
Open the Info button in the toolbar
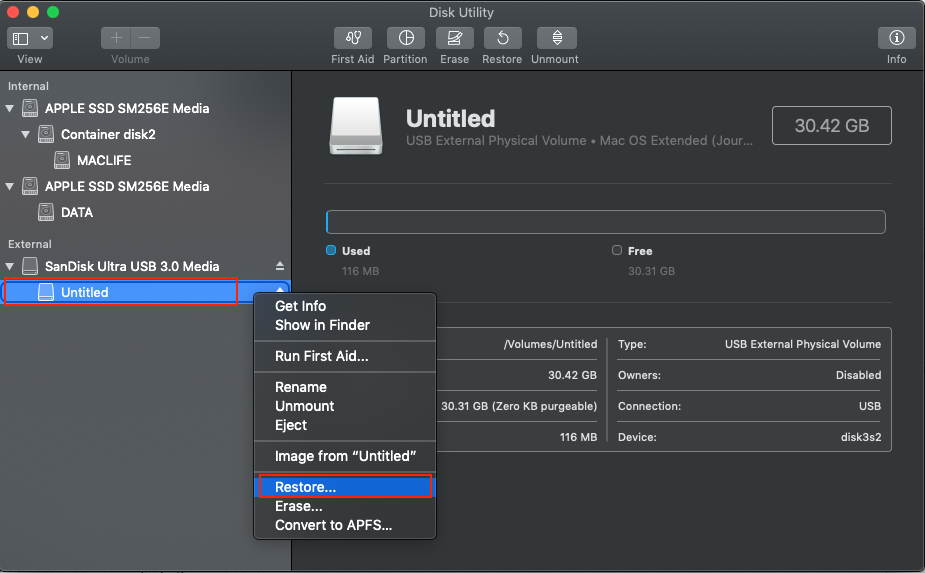tap(896, 38)
